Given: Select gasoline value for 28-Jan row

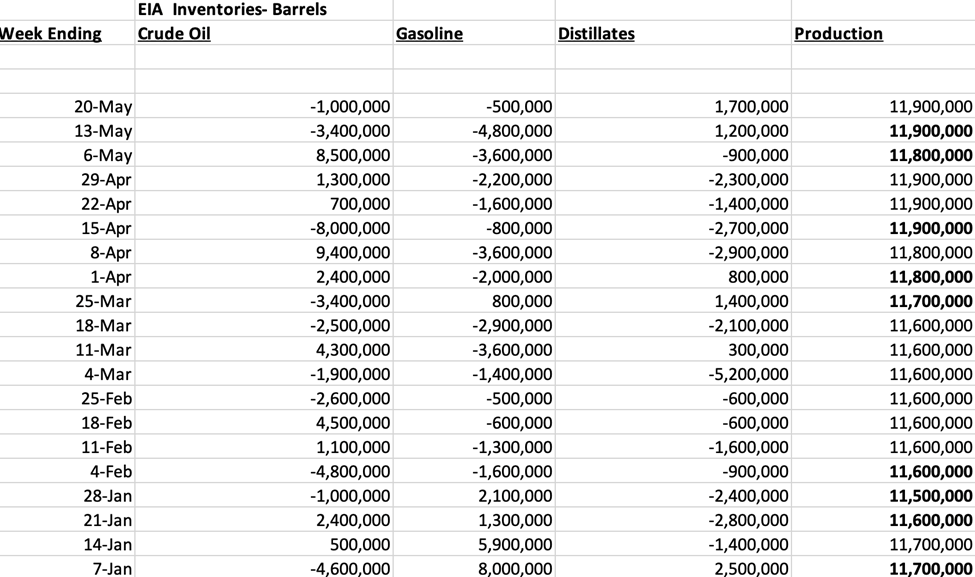Looking at the screenshot, I should click(x=515, y=496).
